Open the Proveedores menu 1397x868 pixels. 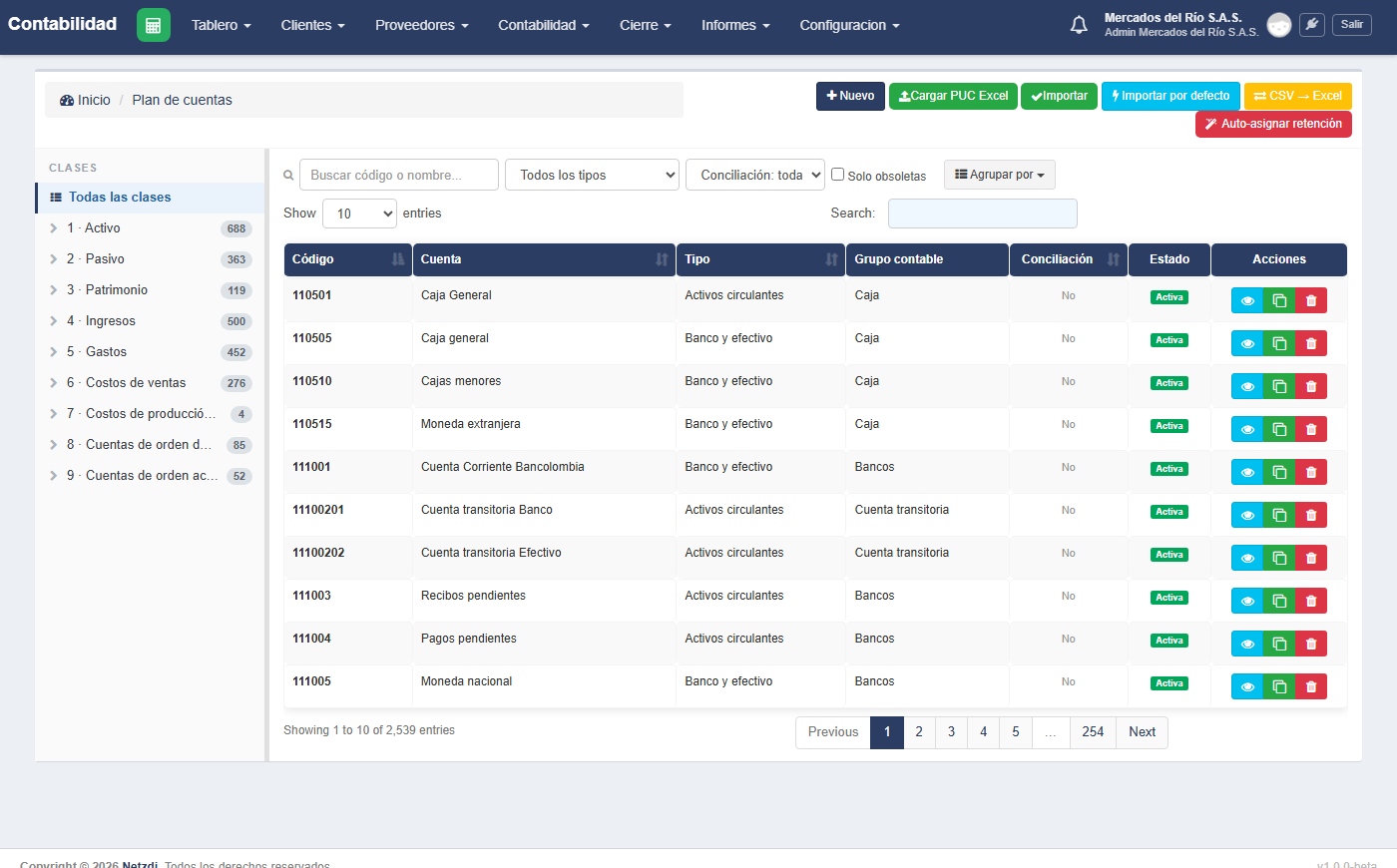[x=422, y=25]
